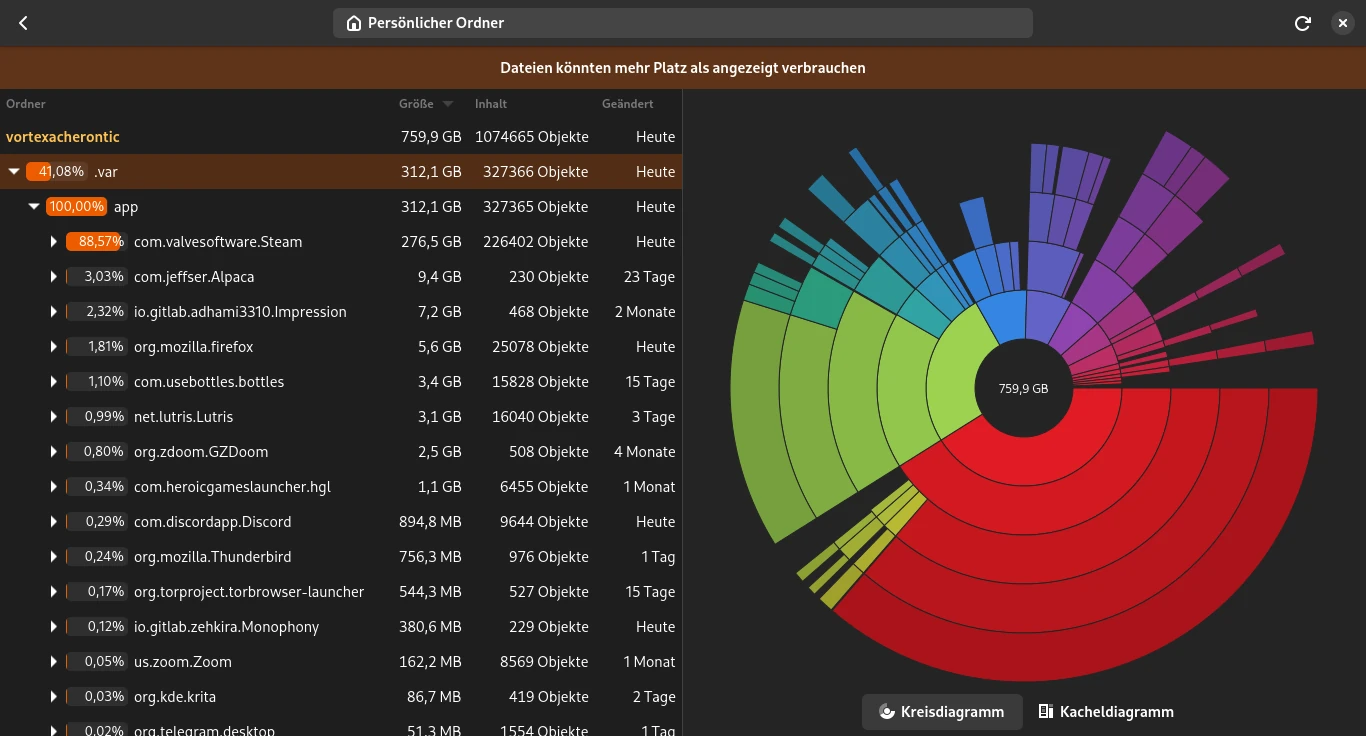Collapse the app folder
The image size is (1366, 736).
coord(34,207)
